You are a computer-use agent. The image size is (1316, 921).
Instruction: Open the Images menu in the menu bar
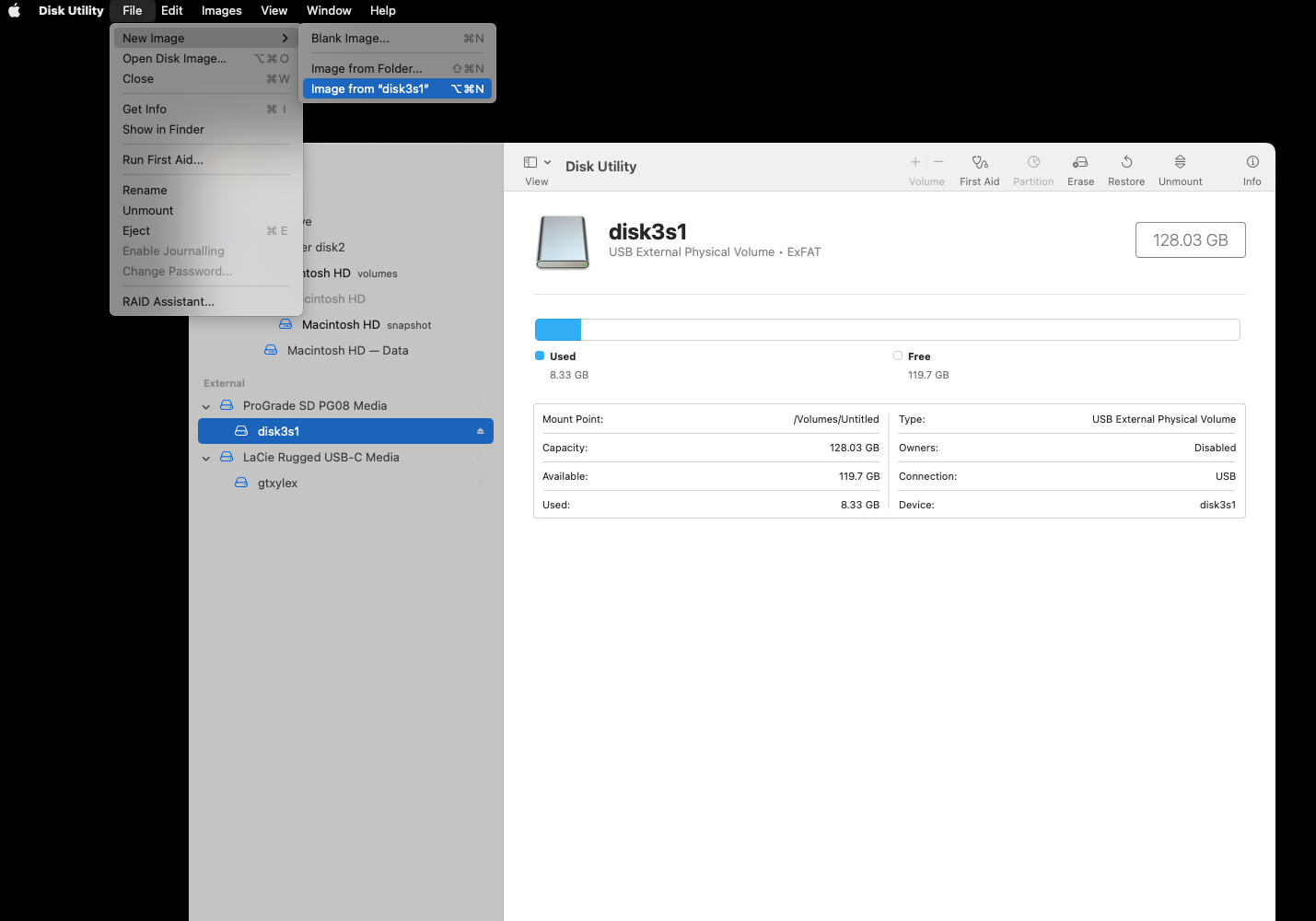pyautogui.click(x=221, y=10)
